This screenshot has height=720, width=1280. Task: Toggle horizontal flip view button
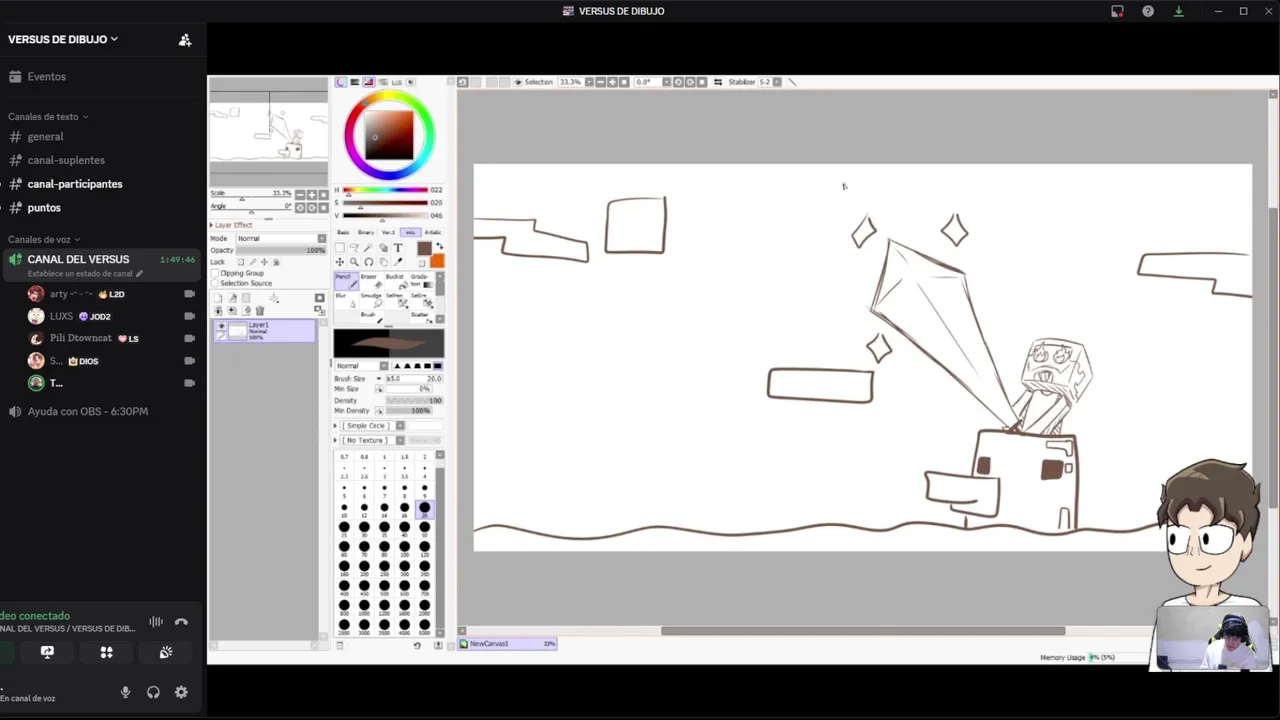point(718,82)
